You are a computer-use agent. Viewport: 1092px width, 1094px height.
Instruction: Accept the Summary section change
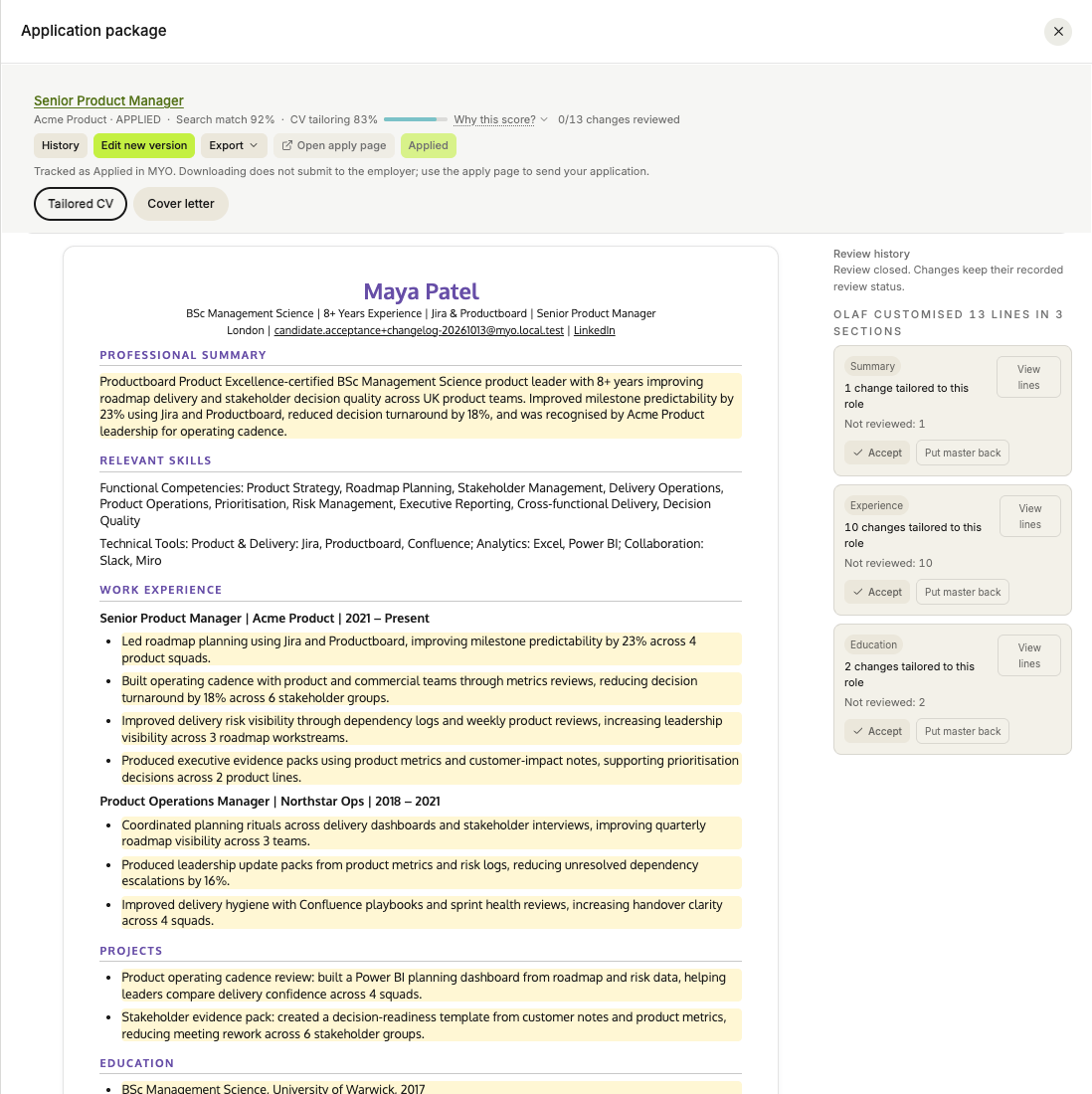(877, 453)
